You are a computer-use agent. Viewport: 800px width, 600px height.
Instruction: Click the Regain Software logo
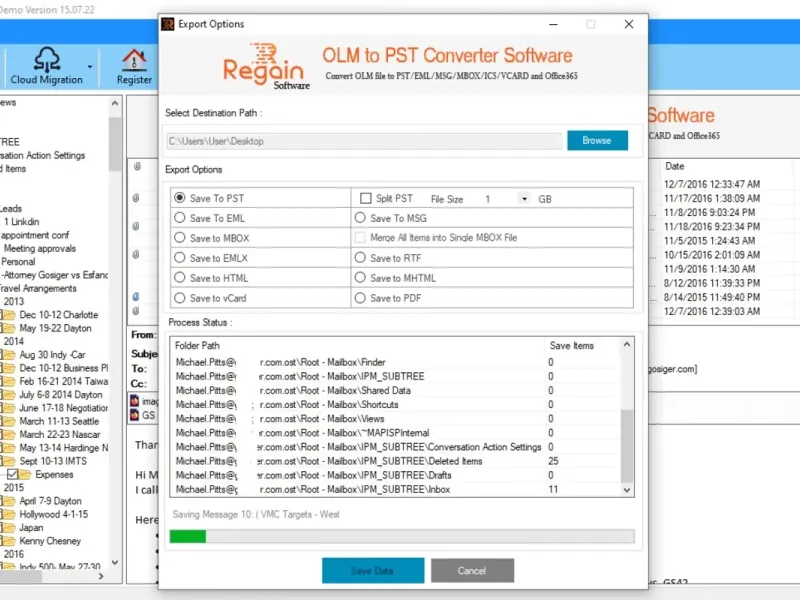pos(265,66)
